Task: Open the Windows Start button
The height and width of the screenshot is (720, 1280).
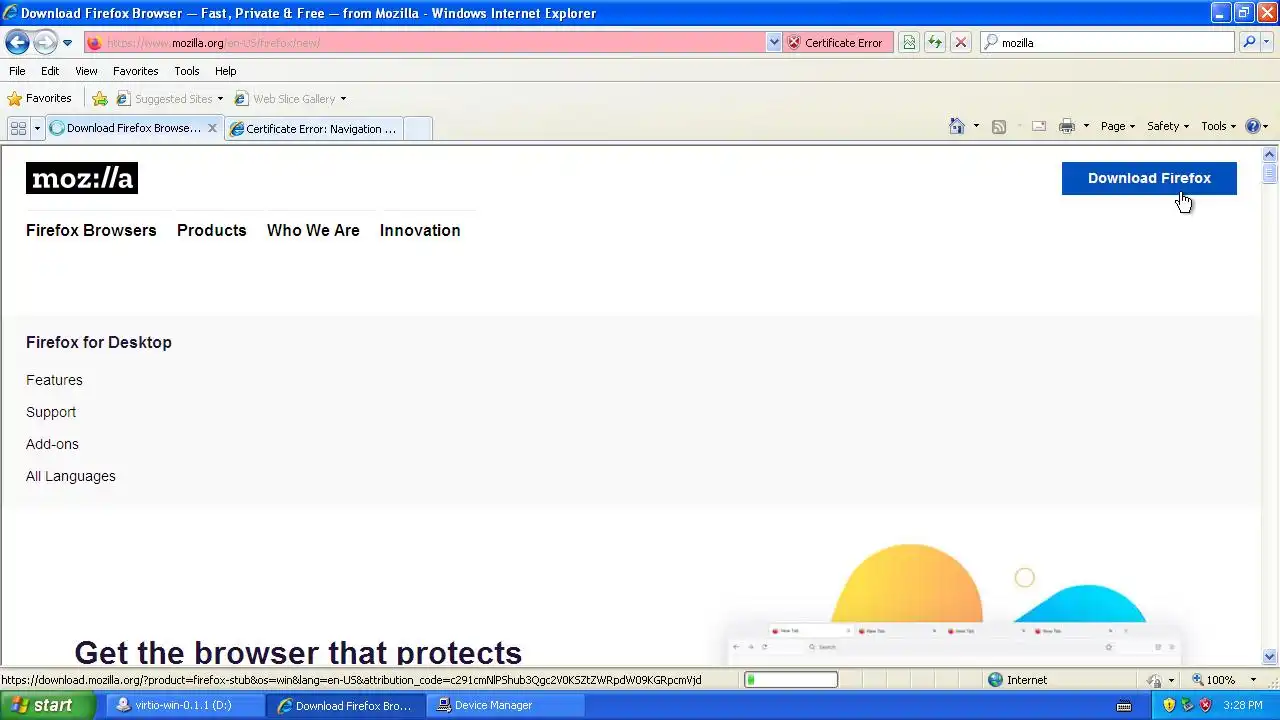Action: (x=48, y=705)
